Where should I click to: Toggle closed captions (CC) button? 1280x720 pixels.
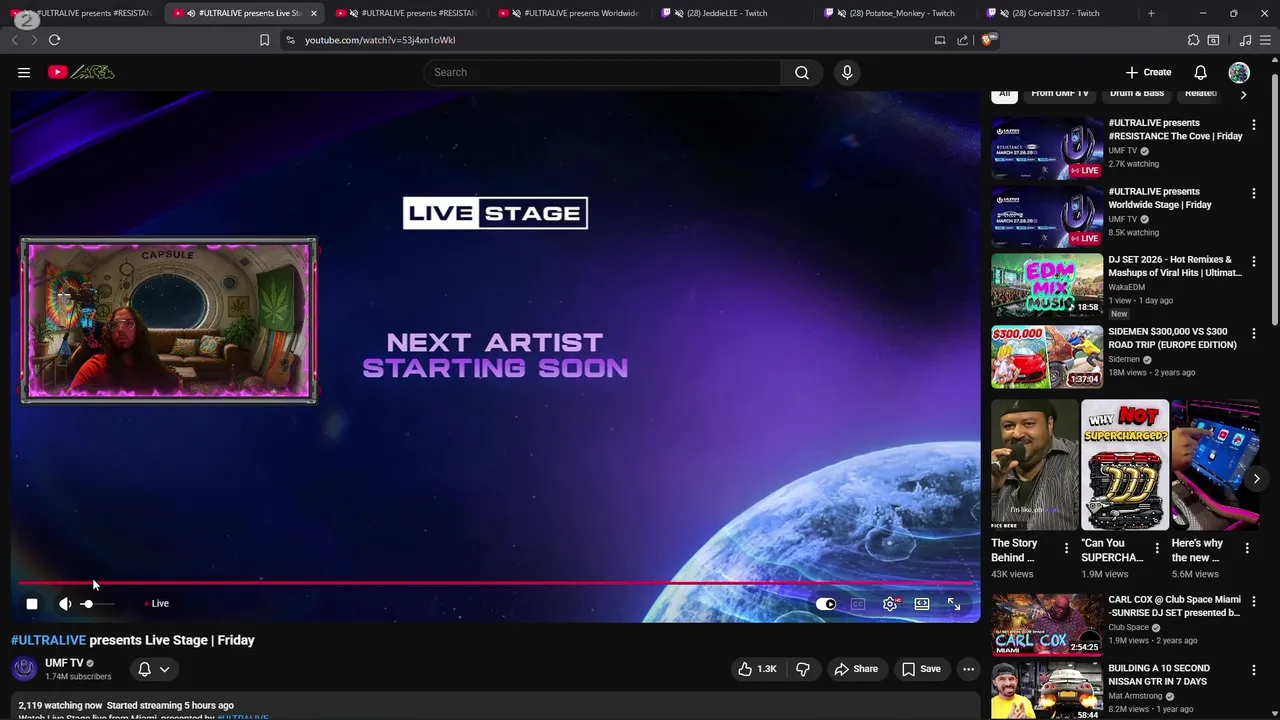click(858, 604)
